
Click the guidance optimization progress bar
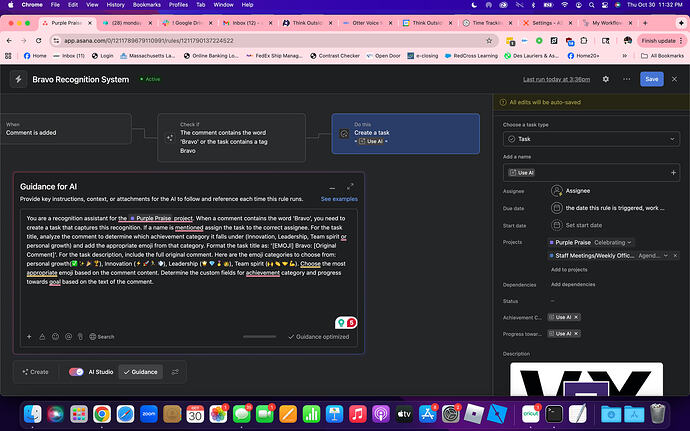pos(260,337)
